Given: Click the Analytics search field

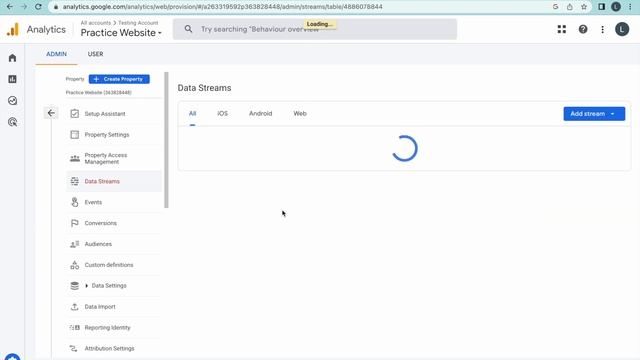Looking at the screenshot, I should coord(315,29).
